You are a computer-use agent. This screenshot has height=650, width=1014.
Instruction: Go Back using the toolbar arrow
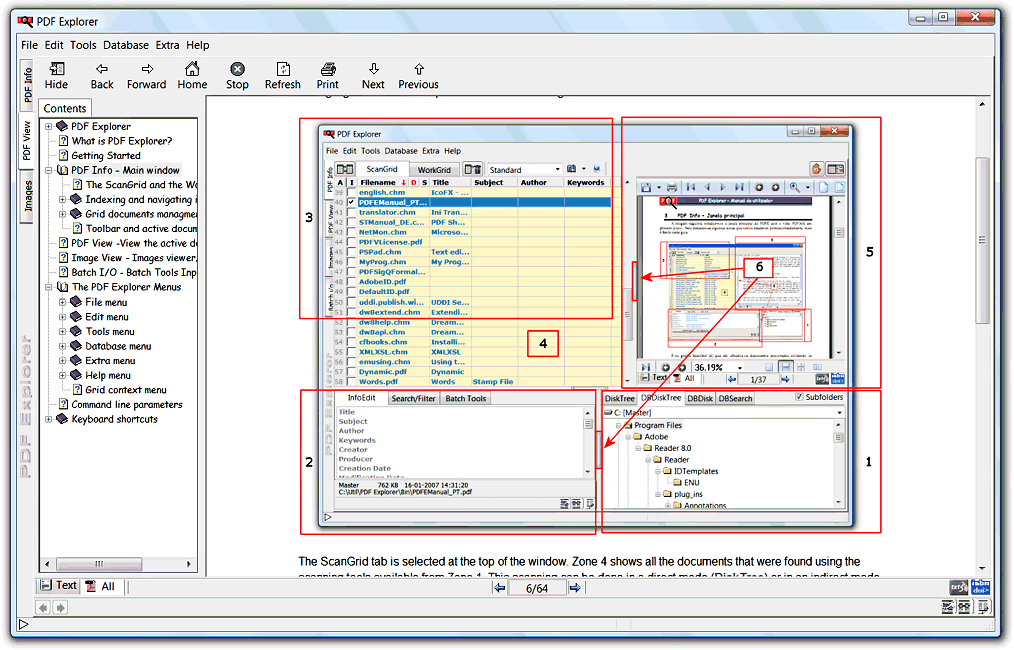point(102,70)
